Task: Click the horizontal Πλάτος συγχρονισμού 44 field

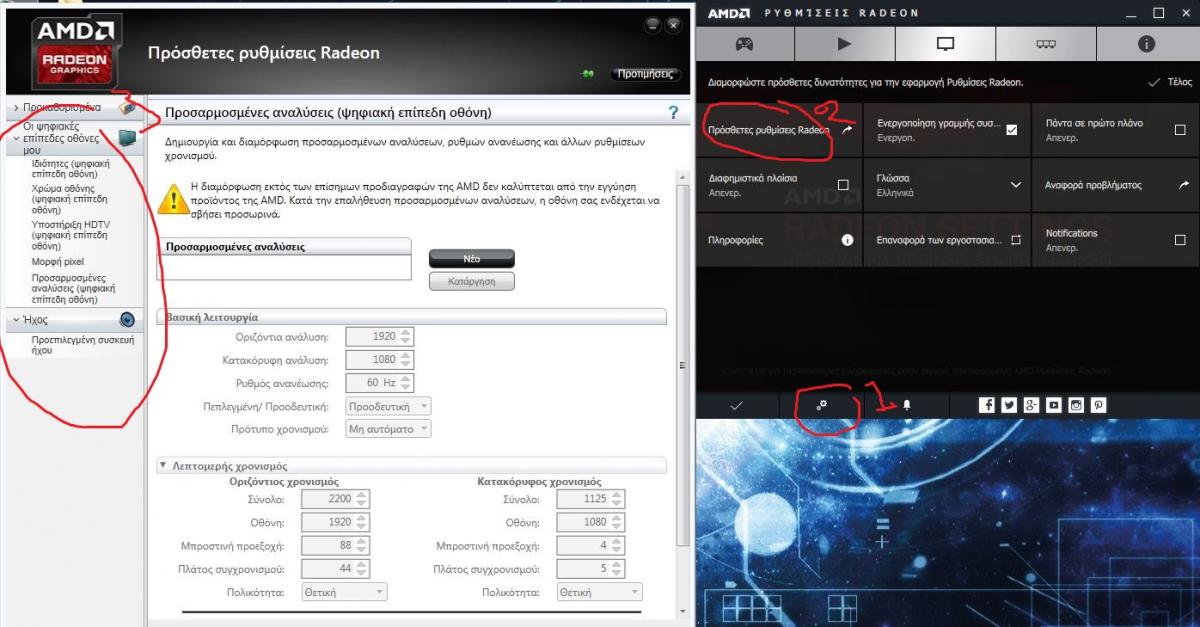Action: tap(335, 568)
